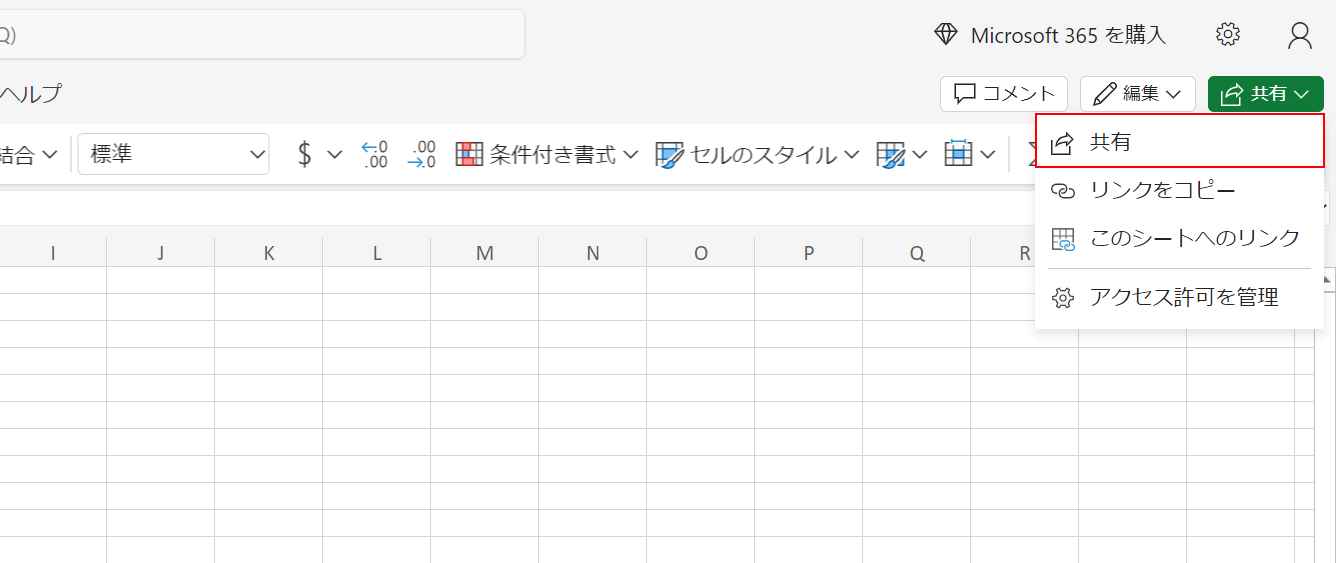Select 共有 from the share menu

[1179, 142]
